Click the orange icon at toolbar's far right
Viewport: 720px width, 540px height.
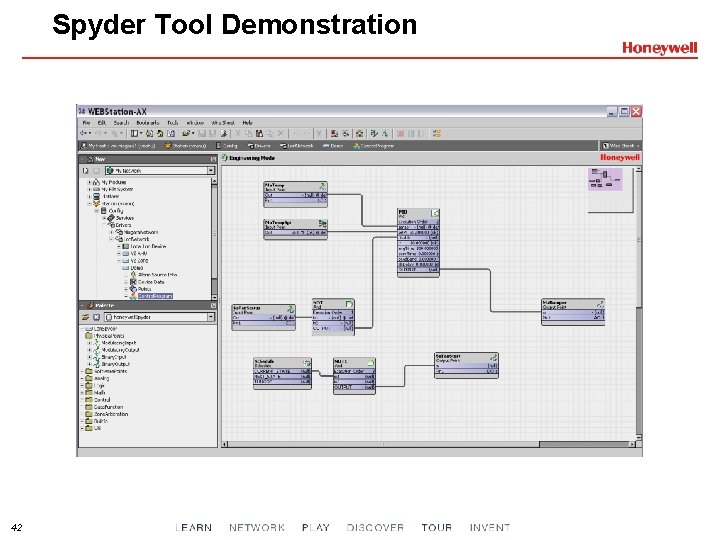click(x=437, y=134)
